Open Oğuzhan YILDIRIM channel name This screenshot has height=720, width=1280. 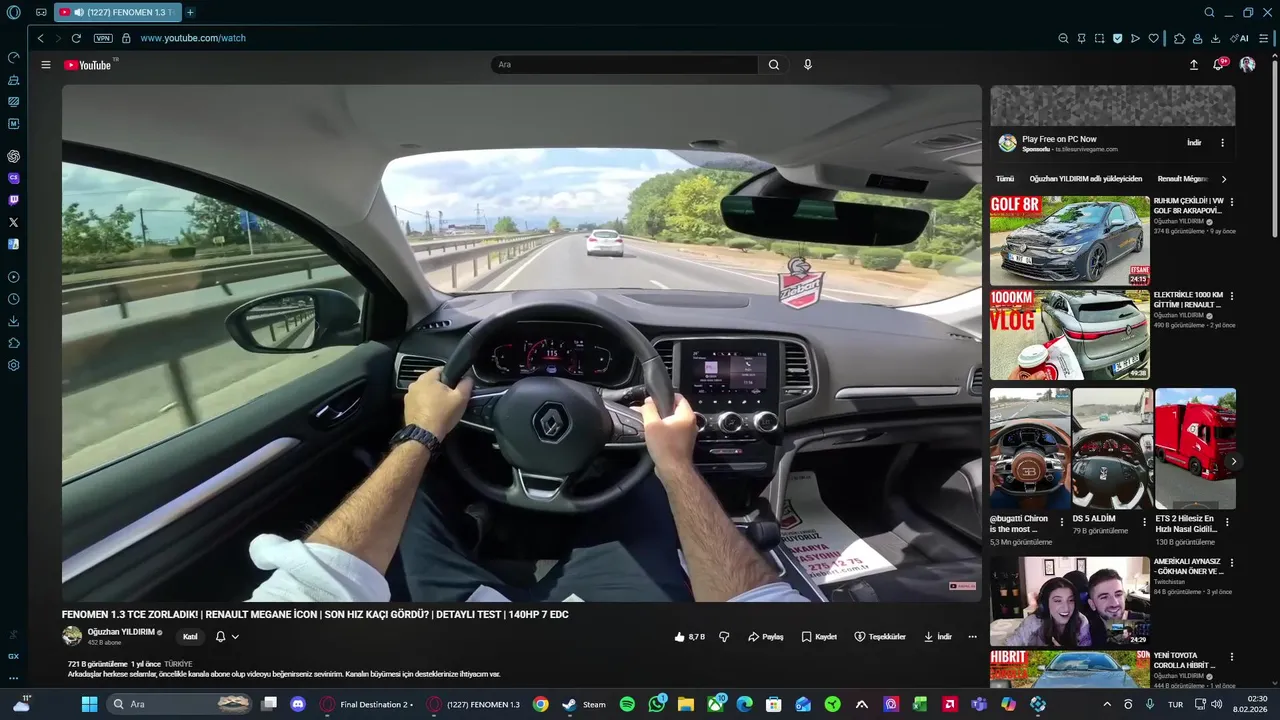click(120, 632)
